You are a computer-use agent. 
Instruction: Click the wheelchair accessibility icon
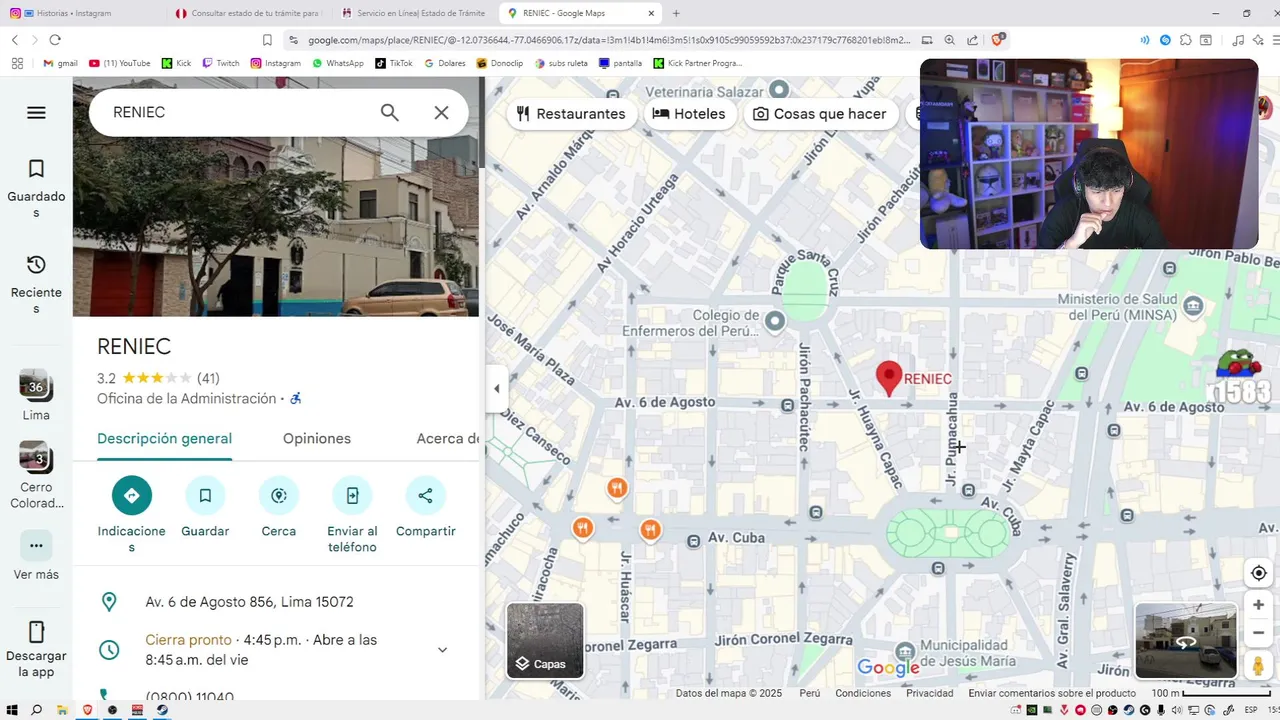(x=295, y=398)
